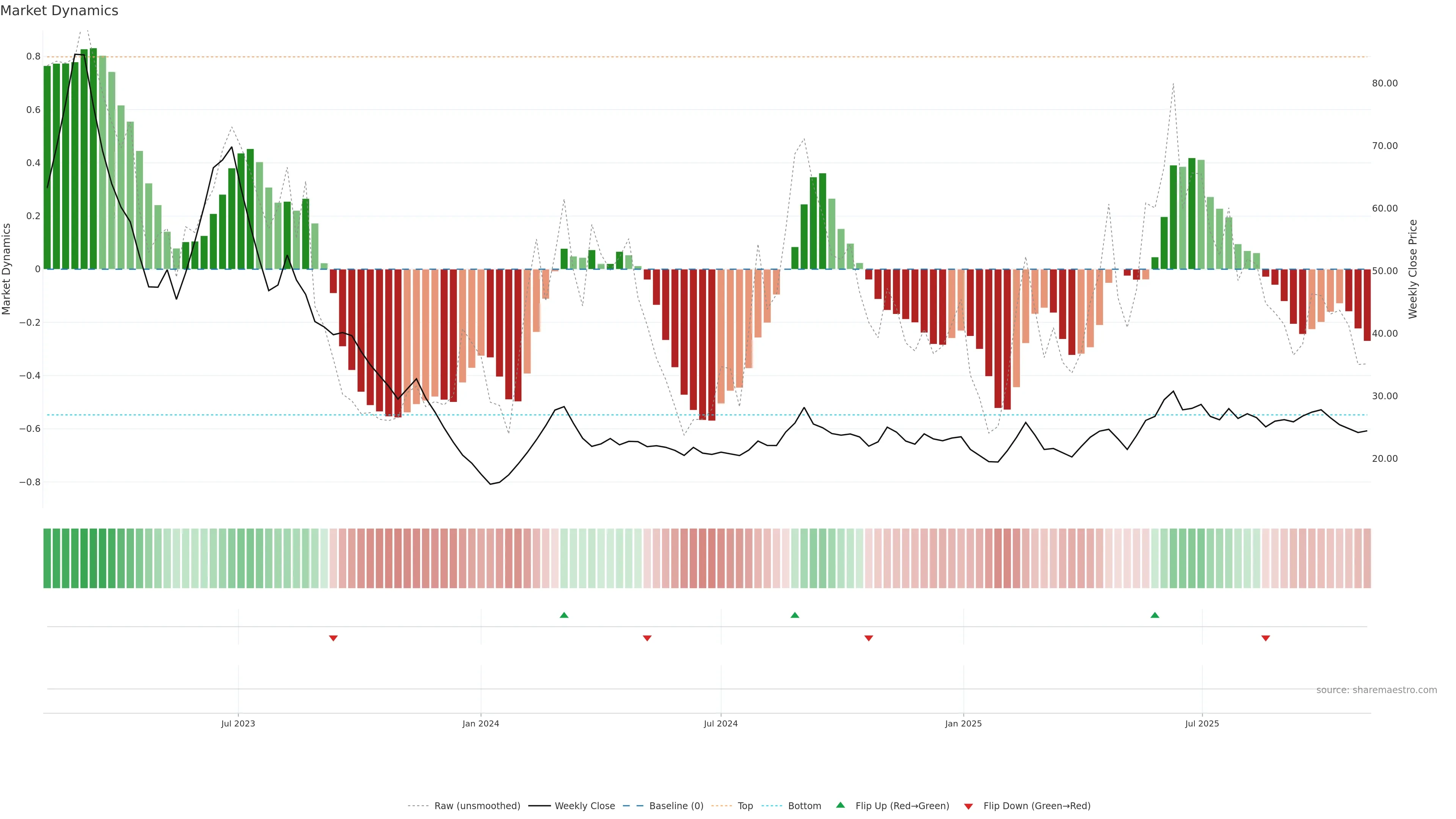Click the red flip-down marker after Jul 2025
Viewport: 1456px width, 819px height.
tap(1266, 638)
